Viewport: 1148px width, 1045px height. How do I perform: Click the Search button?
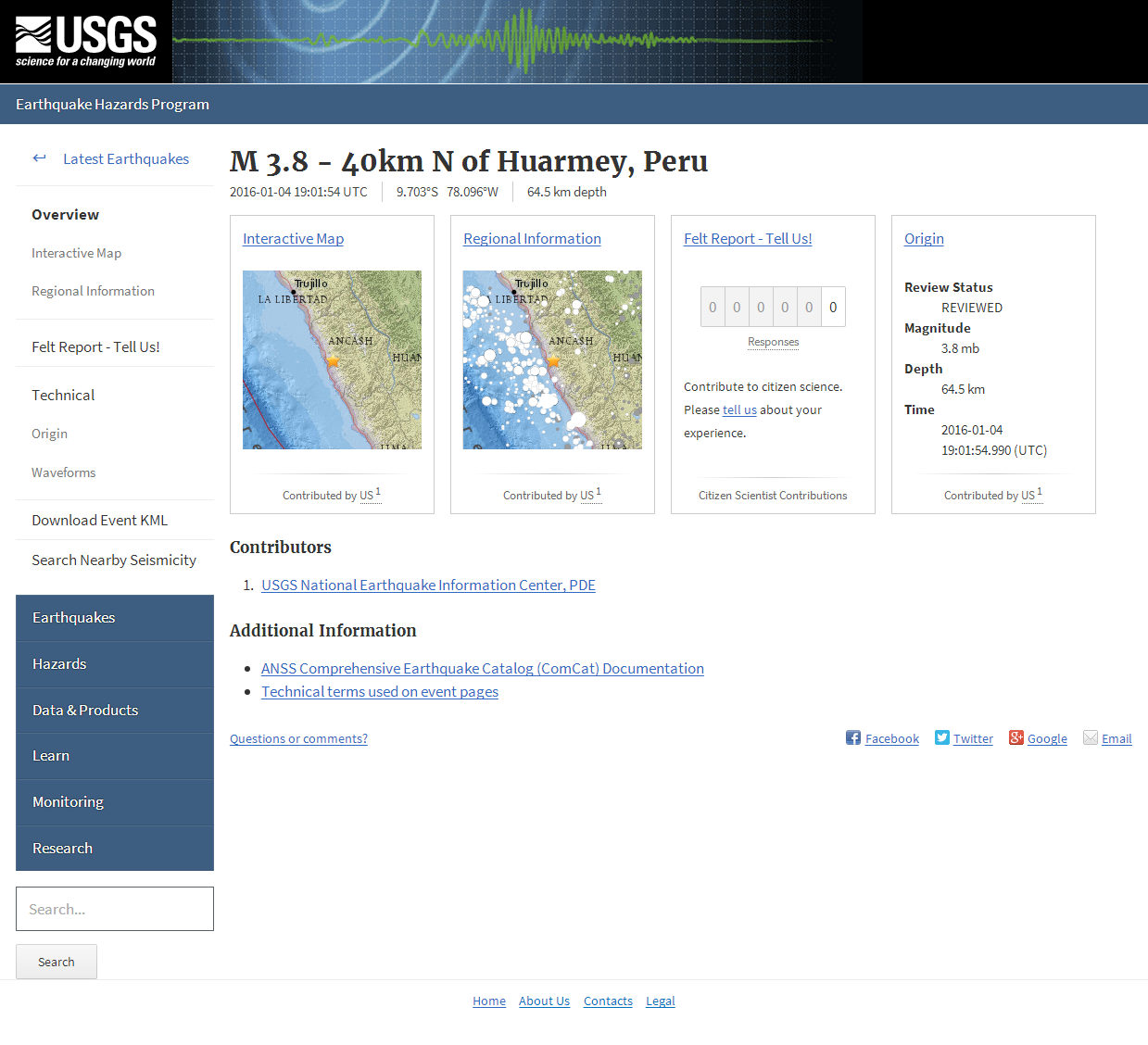(57, 962)
